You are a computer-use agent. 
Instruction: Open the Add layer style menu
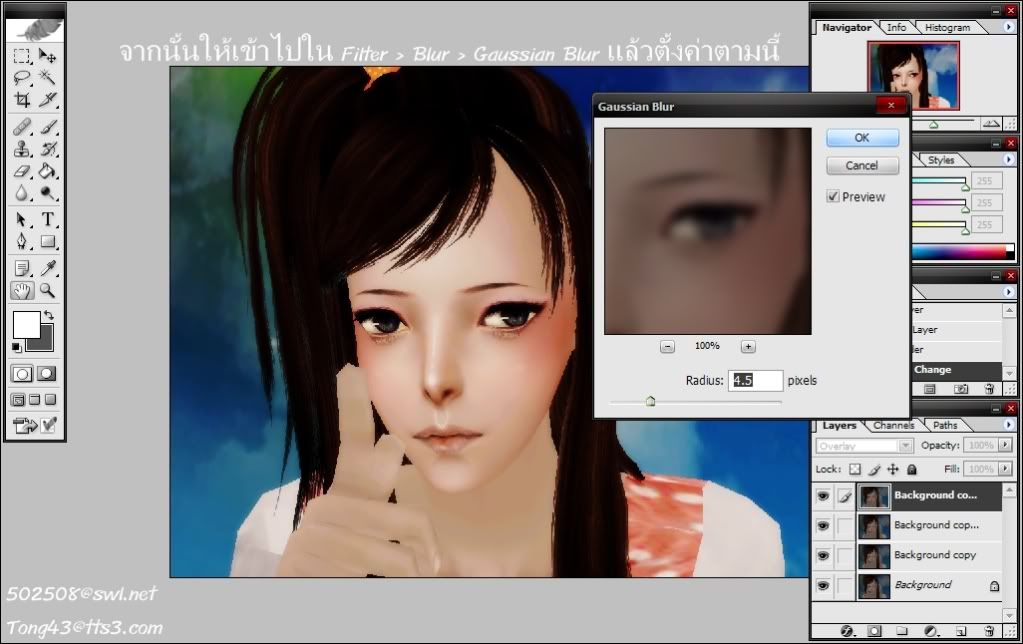[x=847, y=631]
